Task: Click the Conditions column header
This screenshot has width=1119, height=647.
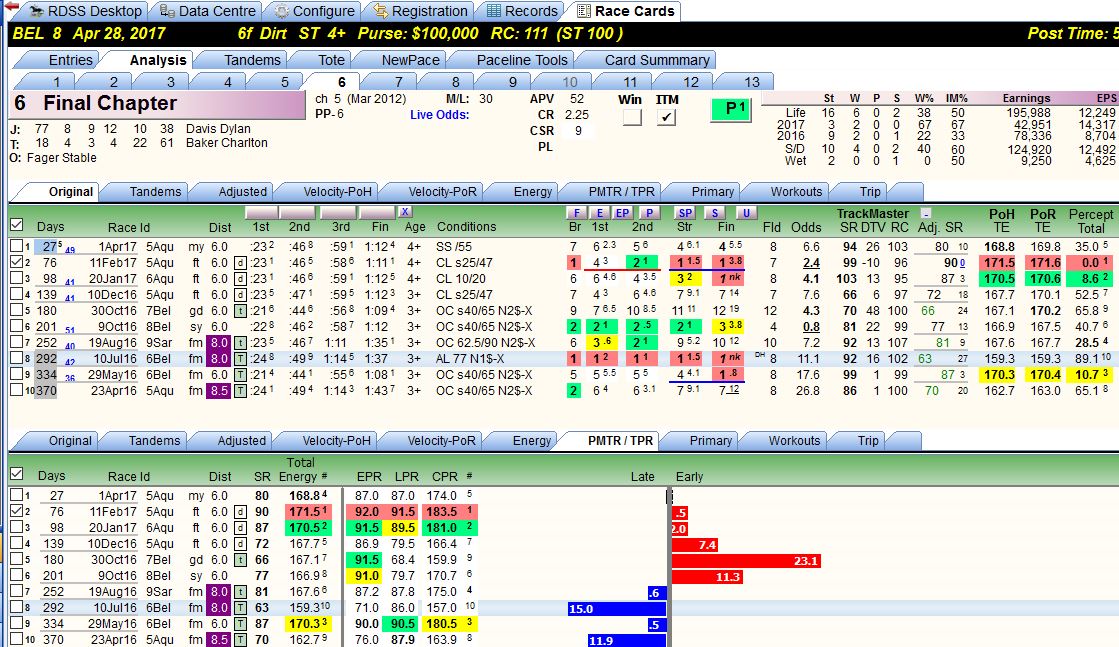Action: [x=466, y=227]
